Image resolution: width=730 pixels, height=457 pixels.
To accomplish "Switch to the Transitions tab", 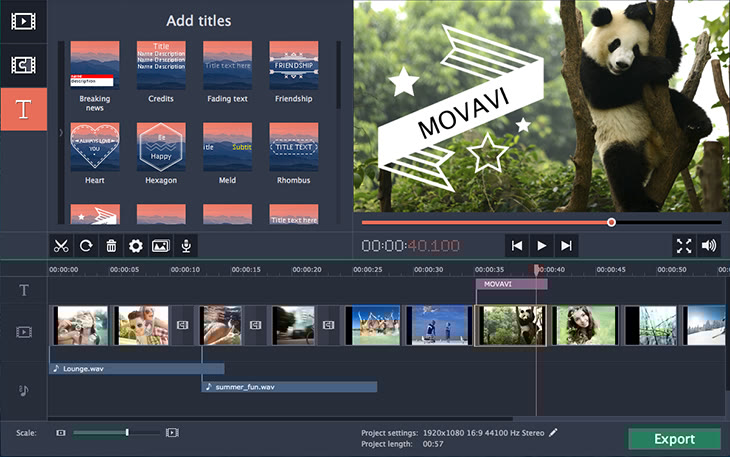I will click(x=24, y=64).
